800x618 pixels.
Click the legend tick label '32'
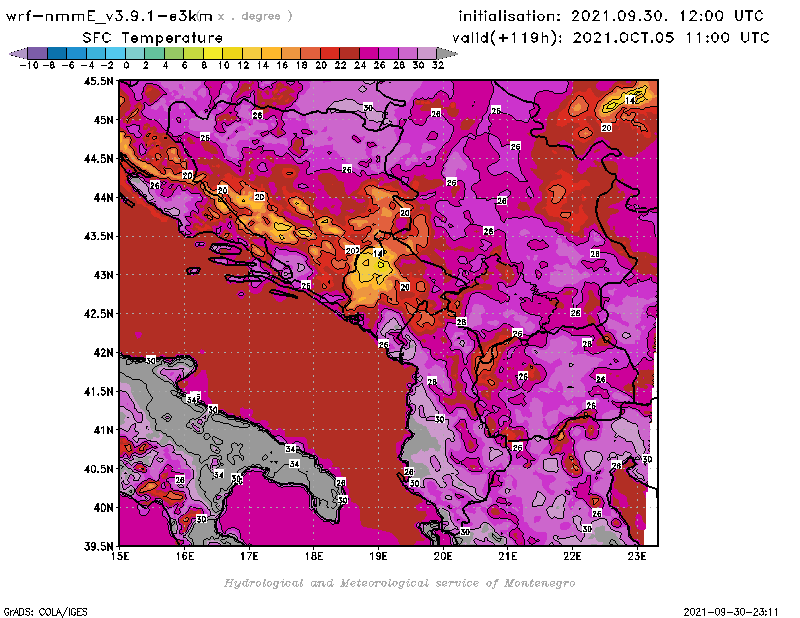click(x=438, y=65)
